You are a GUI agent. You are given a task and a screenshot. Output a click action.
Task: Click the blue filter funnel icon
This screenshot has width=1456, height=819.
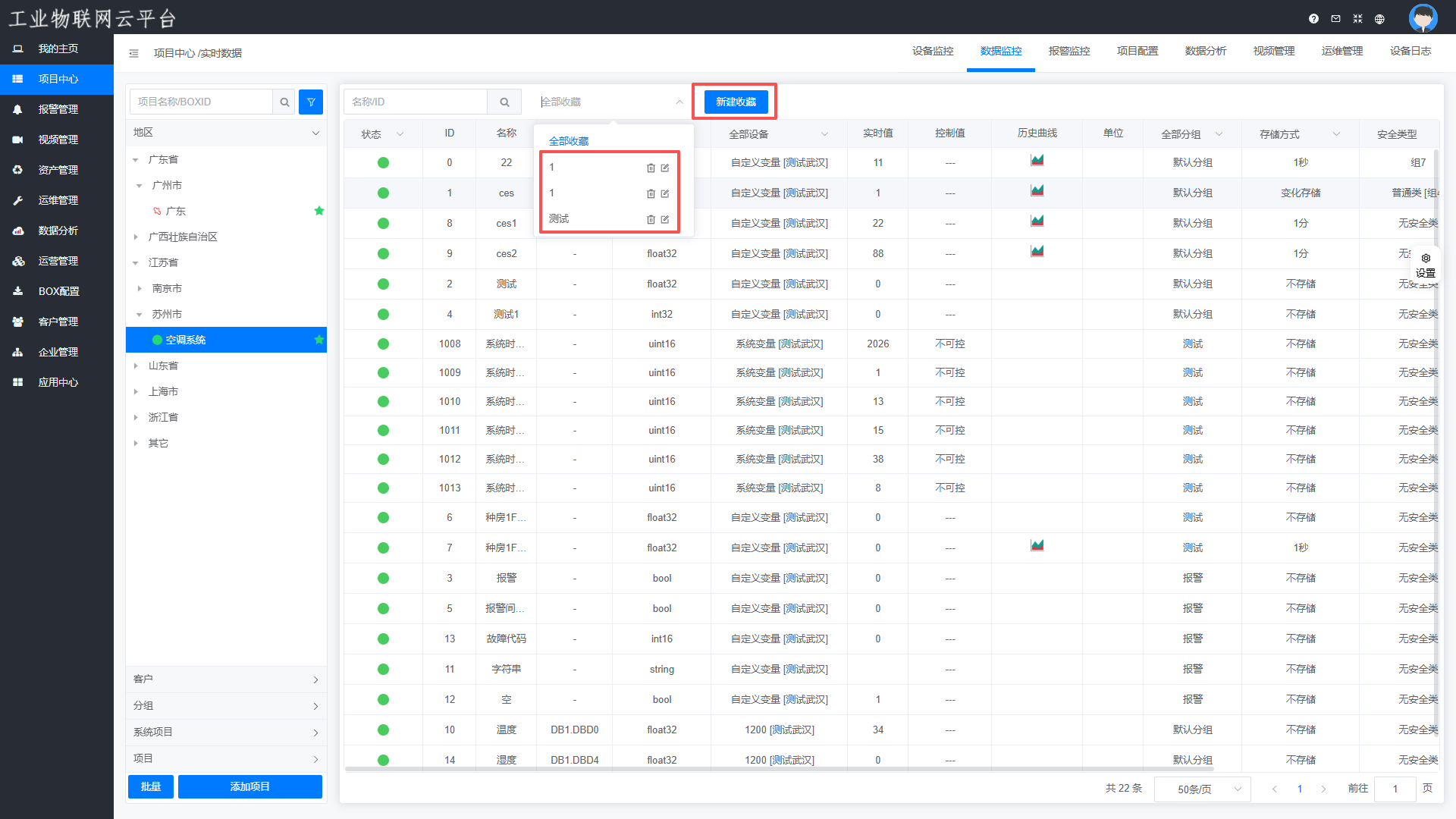pos(311,102)
